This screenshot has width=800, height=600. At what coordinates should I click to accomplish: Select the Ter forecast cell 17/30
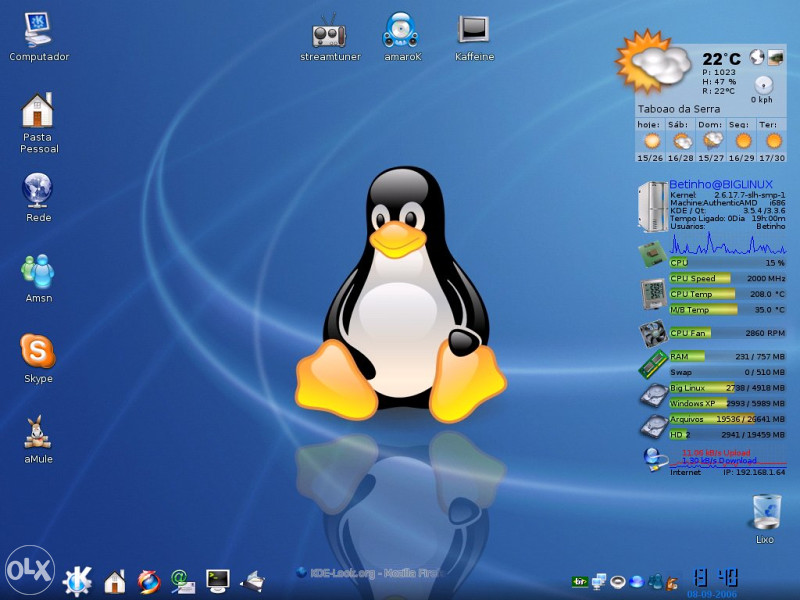point(771,141)
